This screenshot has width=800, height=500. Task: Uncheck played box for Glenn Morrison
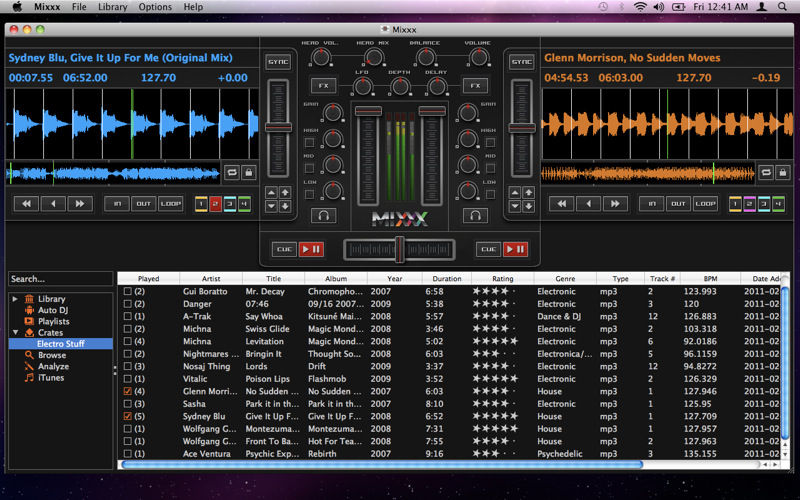(x=128, y=391)
